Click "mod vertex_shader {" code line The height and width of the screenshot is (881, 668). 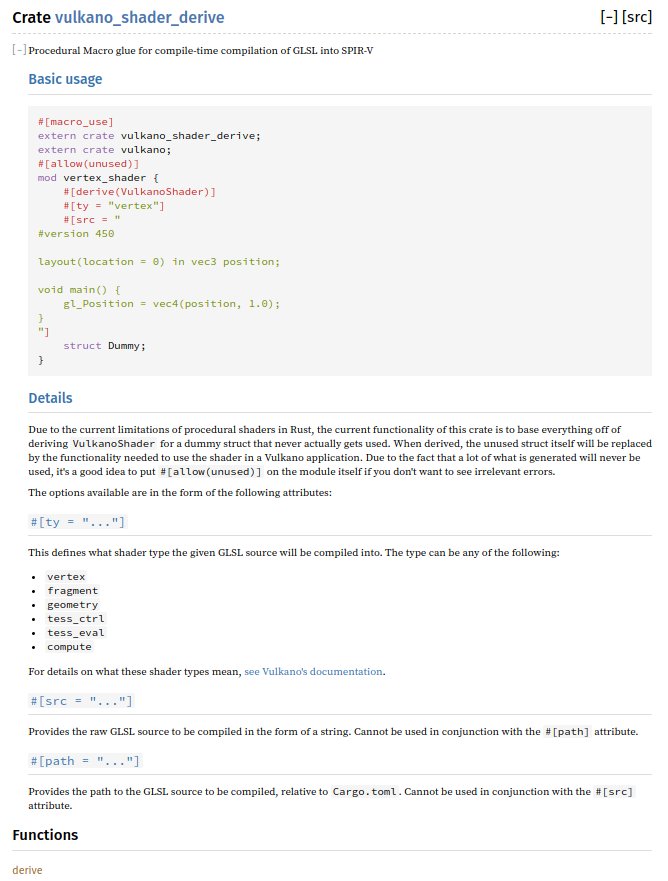tap(98, 178)
